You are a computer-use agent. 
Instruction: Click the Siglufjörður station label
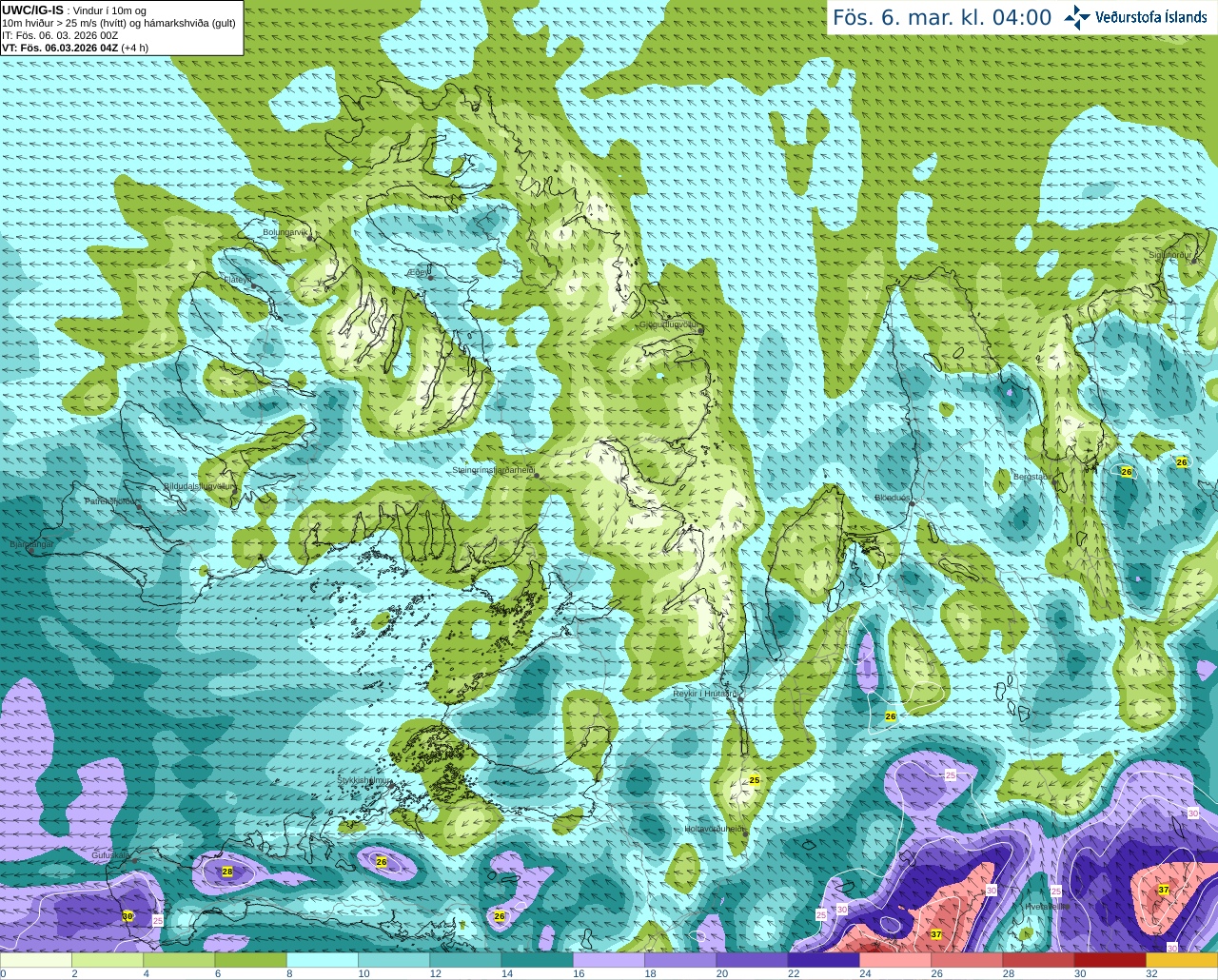(1169, 255)
